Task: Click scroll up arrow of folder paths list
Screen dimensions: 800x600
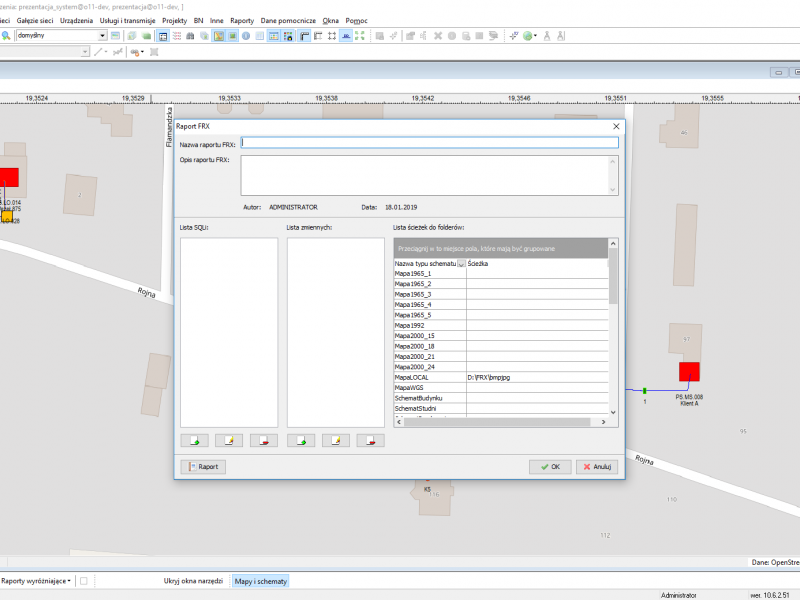Action: pyautogui.click(x=613, y=243)
